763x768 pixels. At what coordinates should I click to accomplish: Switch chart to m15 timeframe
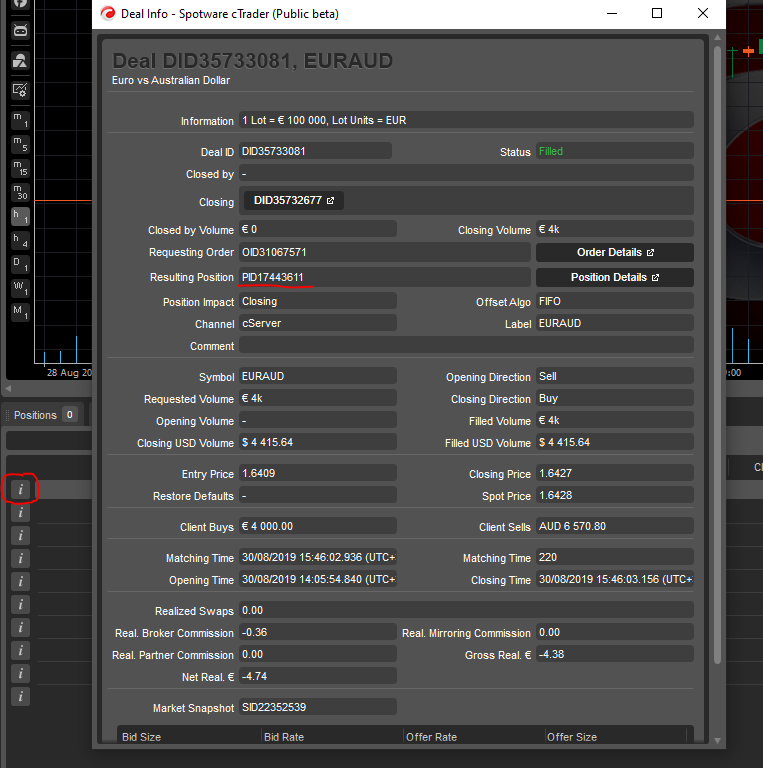coord(20,168)
